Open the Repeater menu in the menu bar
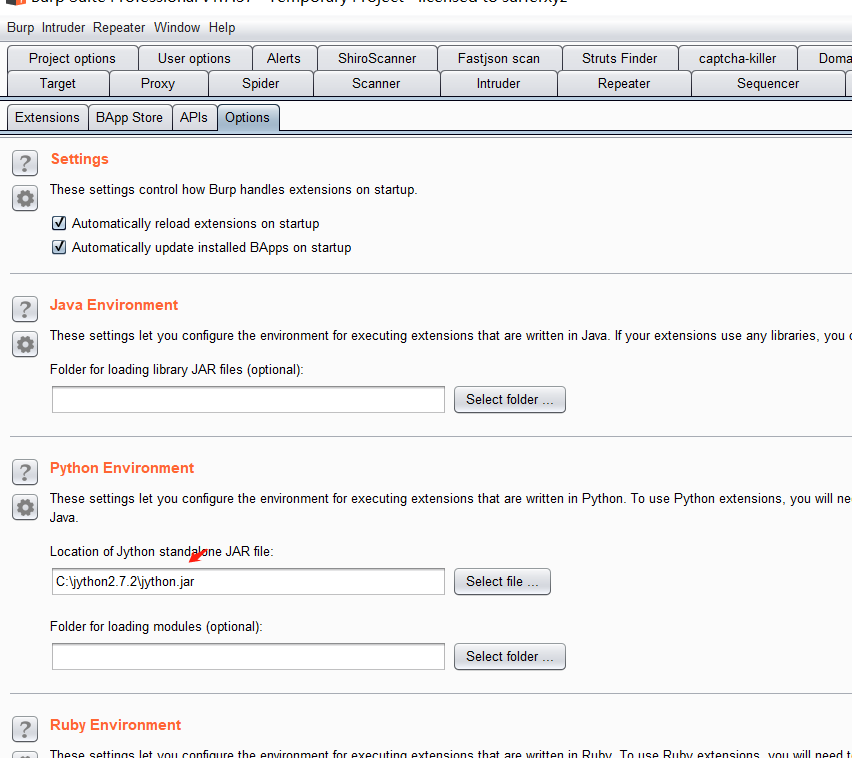The width and height of the screenshot is (852, 758). click(119, 28)
